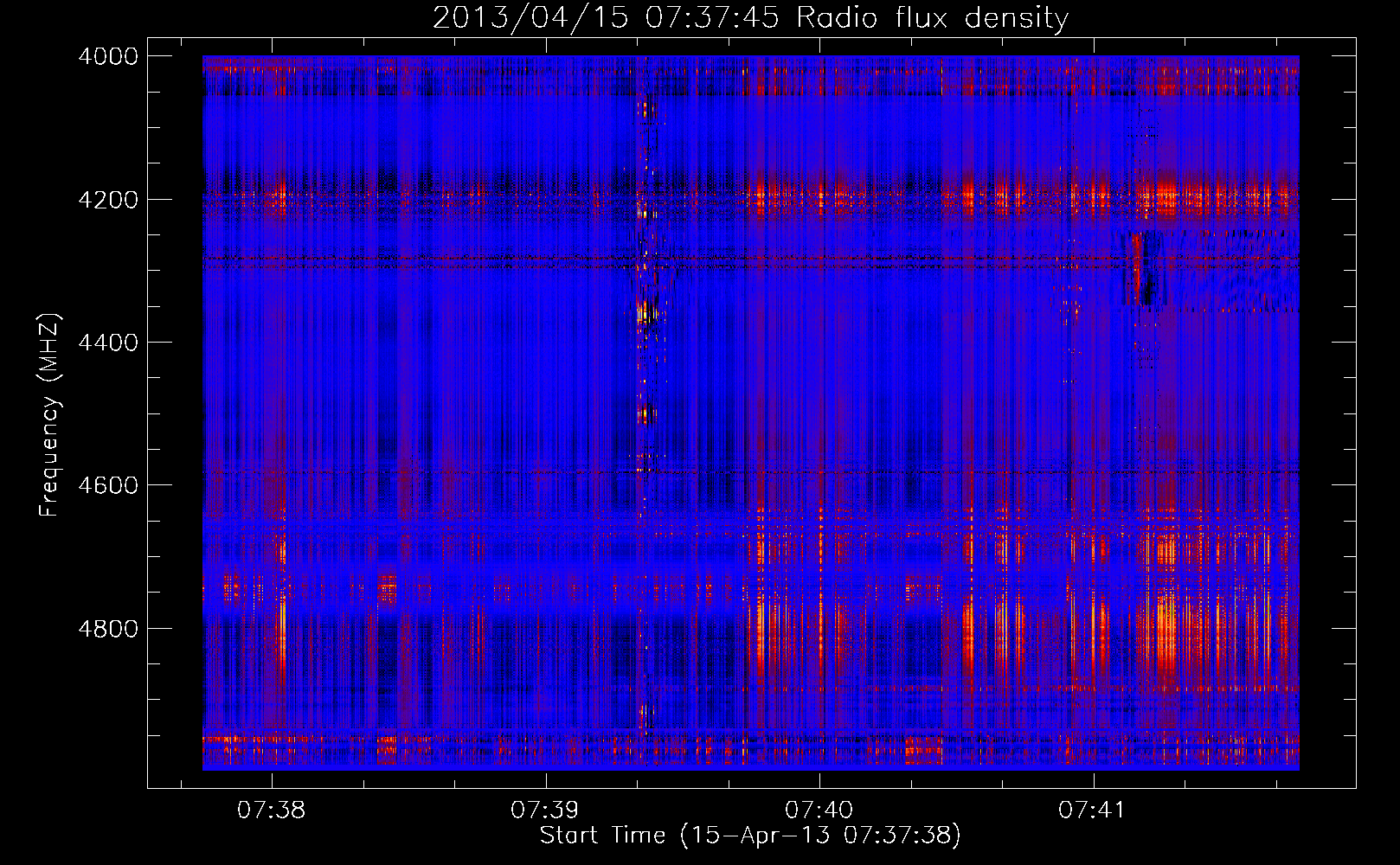Click the 4400 frequency axis label
This screenshot has height=865, width=1400.
coord(108,343)
